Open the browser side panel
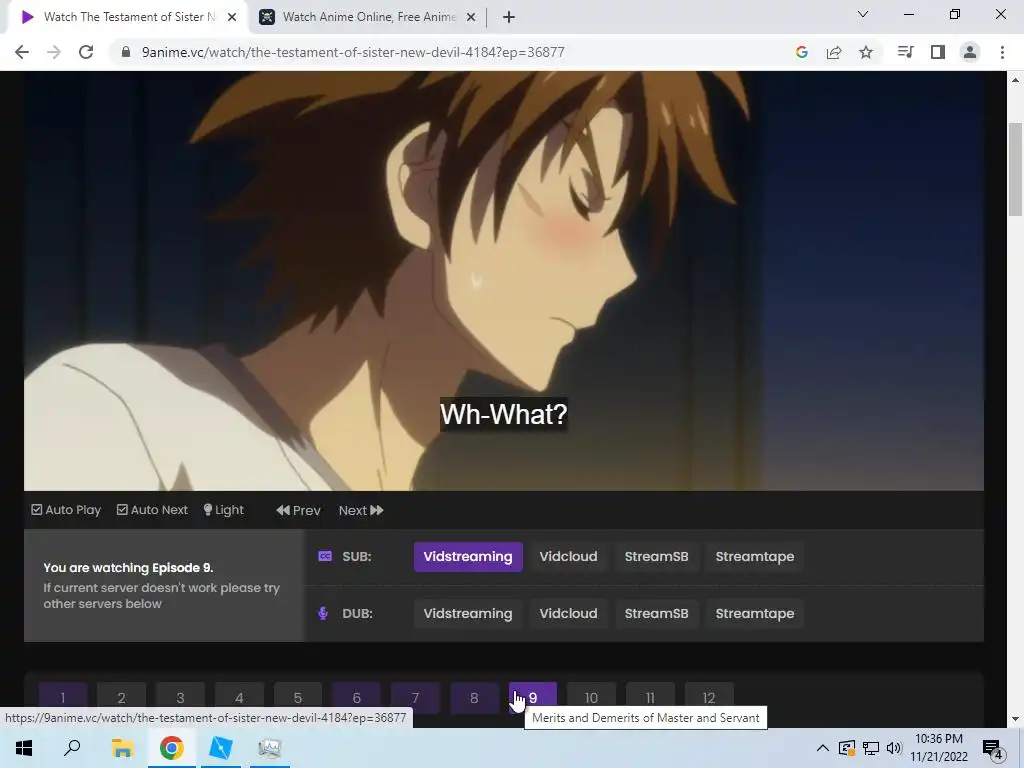1024x768 pixels. tap(938, 52)
